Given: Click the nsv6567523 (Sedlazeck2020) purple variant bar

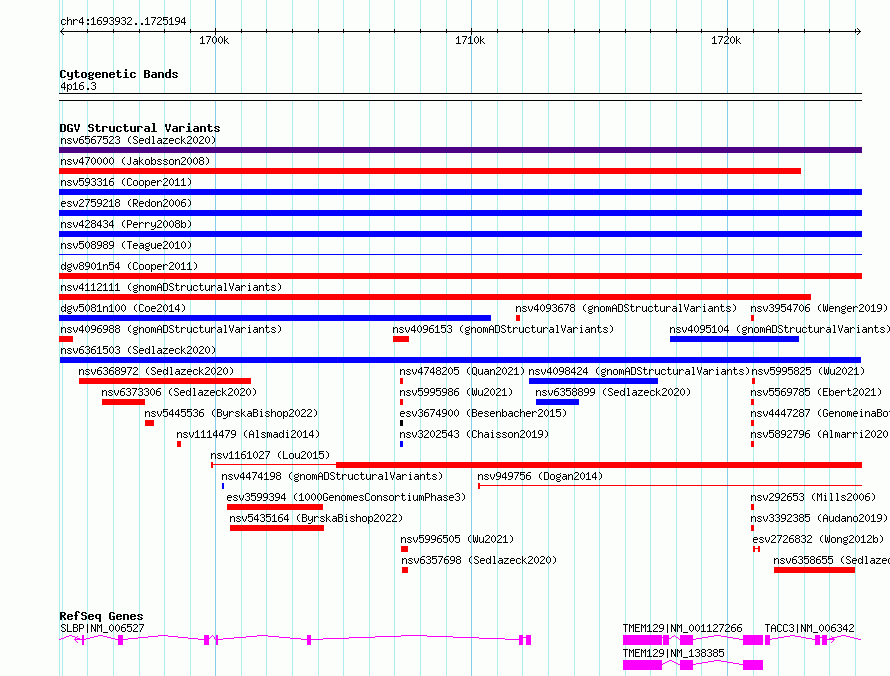Looking at the screenshot, I should point(460,150).
